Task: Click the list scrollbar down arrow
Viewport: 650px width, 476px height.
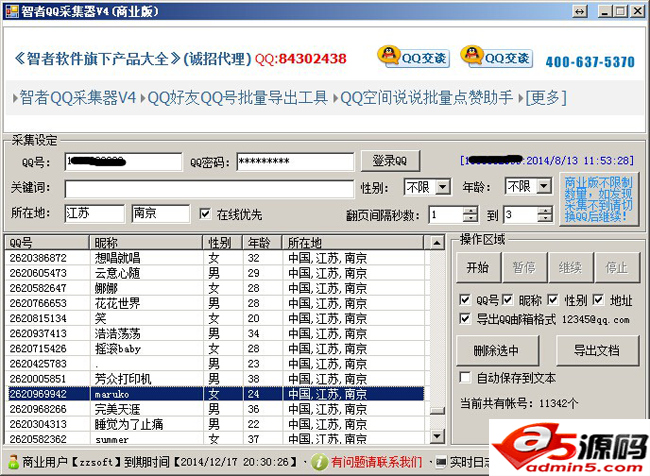Action: coord(437,436)
